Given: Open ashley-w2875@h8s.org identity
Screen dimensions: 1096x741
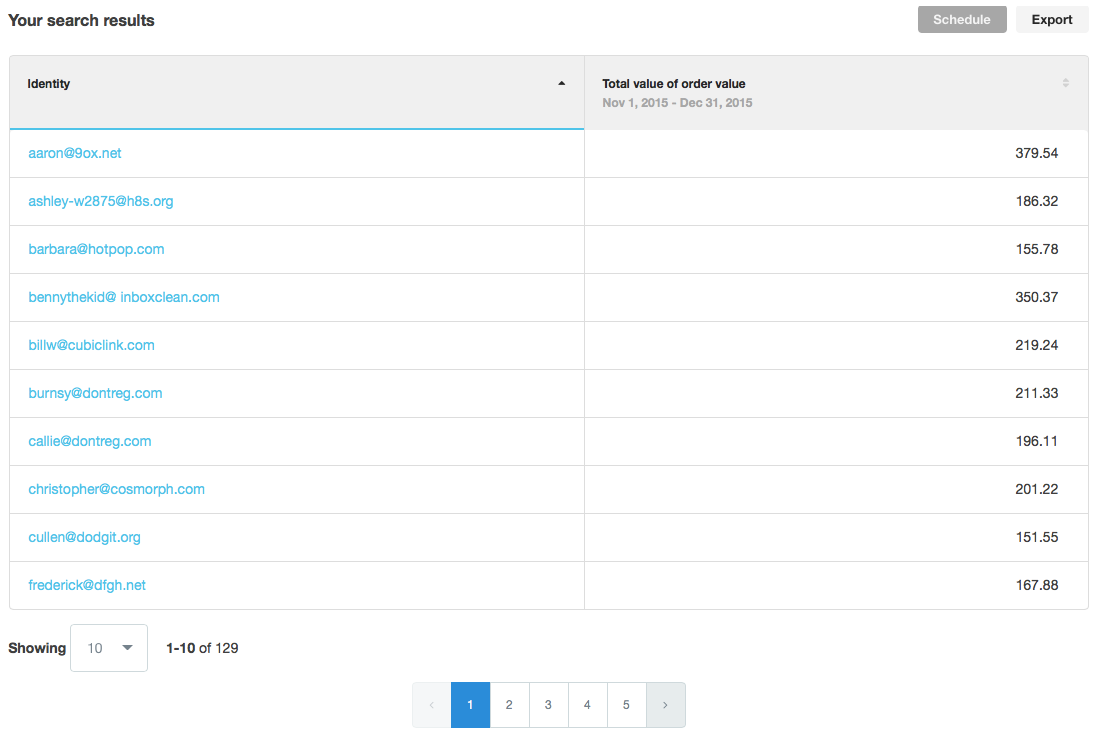Looking at the screenshot, I should tap(101, 201).
